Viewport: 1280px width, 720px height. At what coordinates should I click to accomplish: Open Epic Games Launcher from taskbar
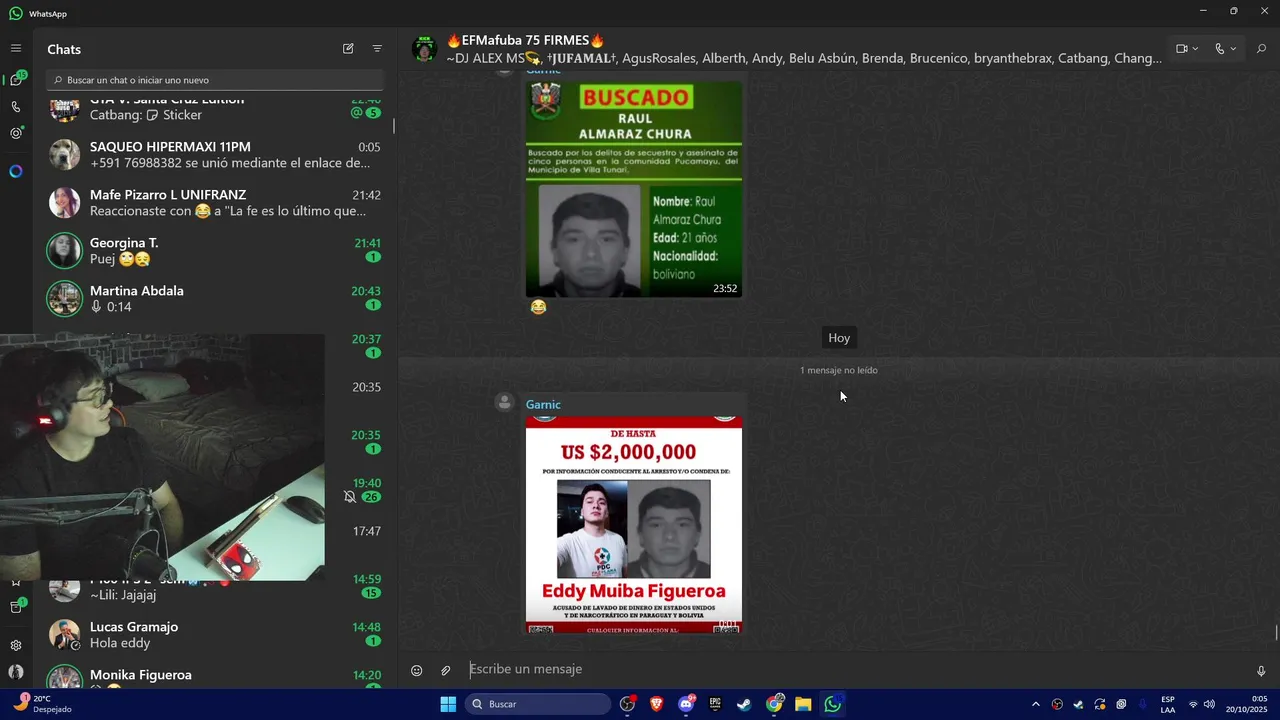click(715, 704)
